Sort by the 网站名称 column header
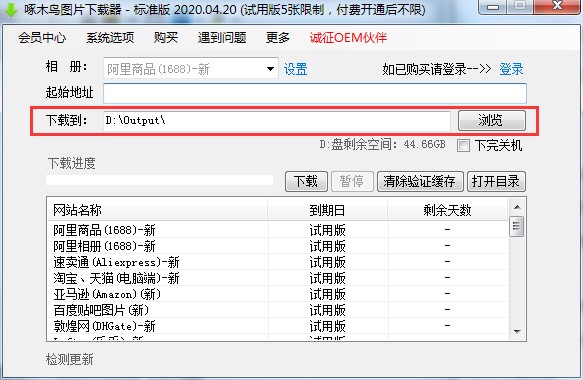The image size is (583, 380). 157,210
